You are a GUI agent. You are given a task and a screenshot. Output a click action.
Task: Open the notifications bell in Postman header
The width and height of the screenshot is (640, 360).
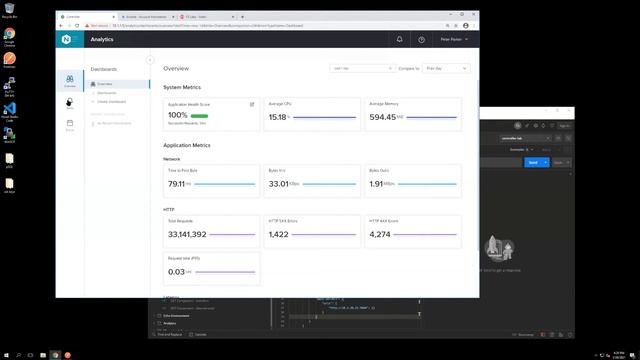pyautogui.click(x=543, y=126)
